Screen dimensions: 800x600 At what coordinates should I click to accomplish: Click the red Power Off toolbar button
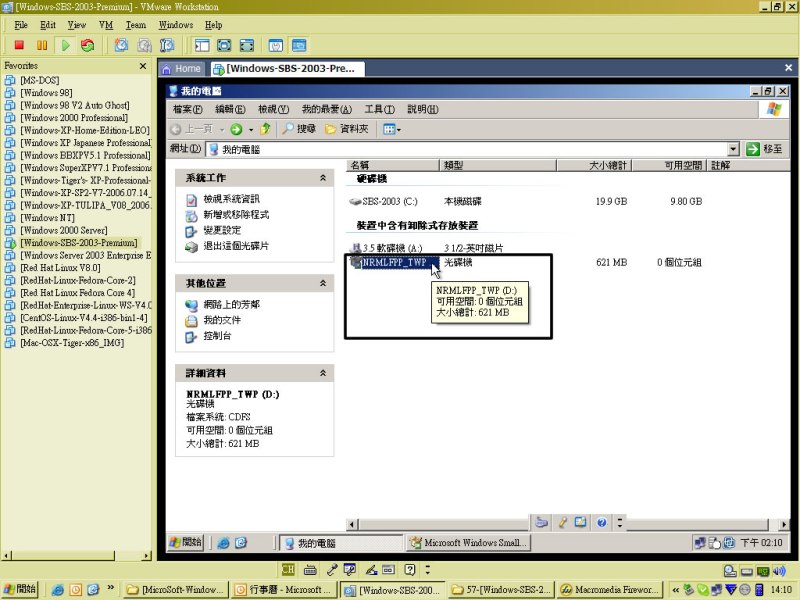click(19, 45)
